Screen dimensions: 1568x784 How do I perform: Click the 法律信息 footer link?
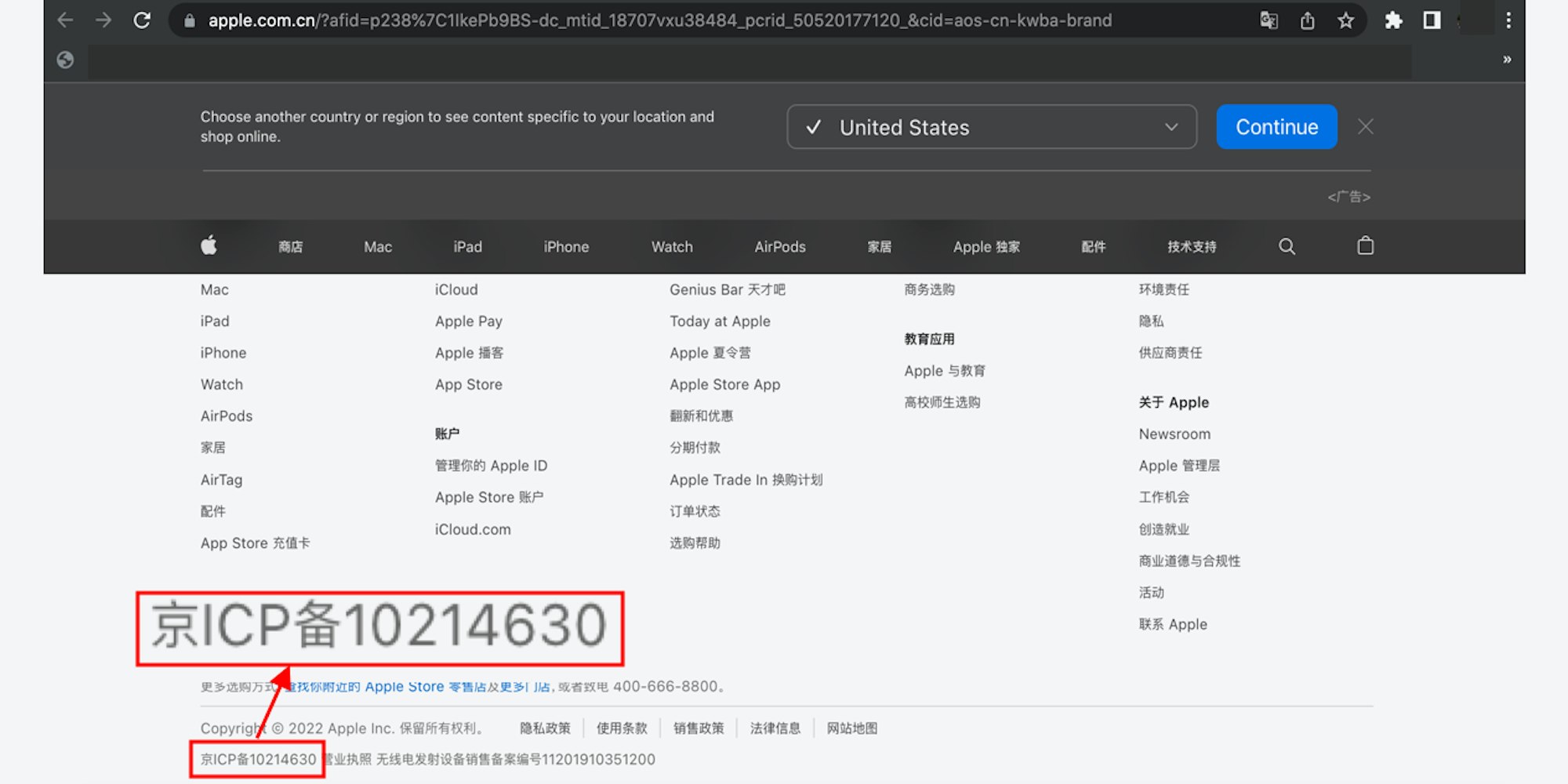pyautogui.click(x=775, y=728)
